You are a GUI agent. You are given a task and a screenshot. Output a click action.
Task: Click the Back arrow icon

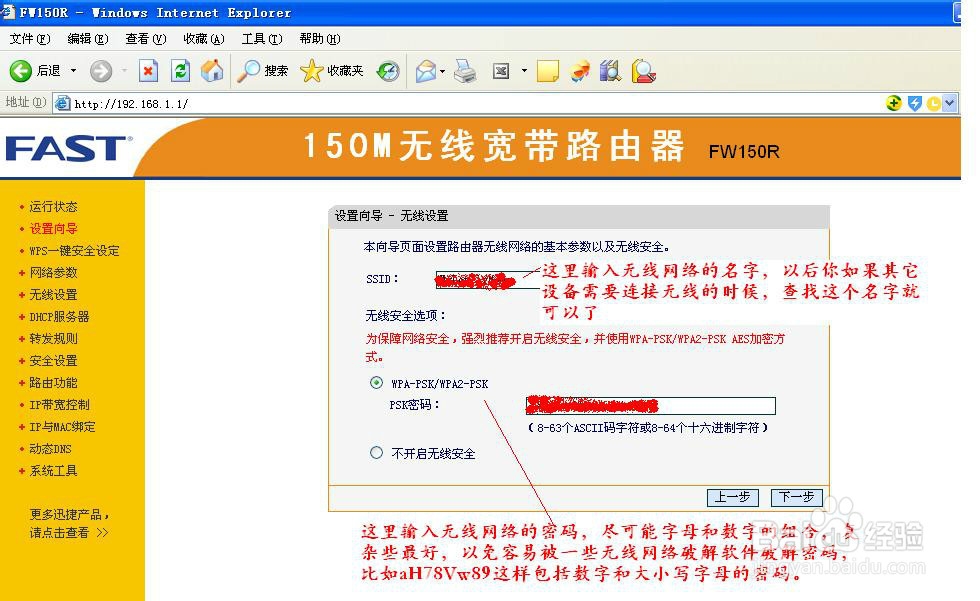tap(21, 71)
